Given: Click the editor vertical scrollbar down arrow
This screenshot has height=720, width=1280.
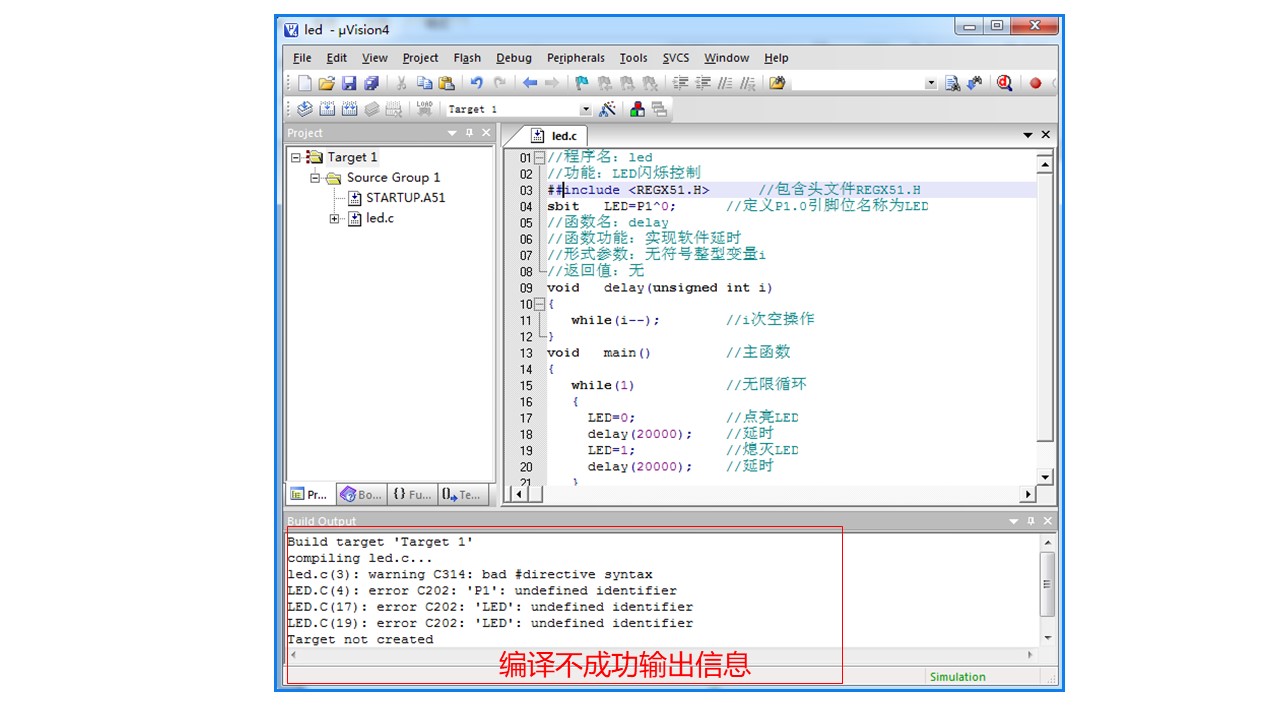Looking at the screenshot, I should pyautogui.click(x=1046, y=478).
